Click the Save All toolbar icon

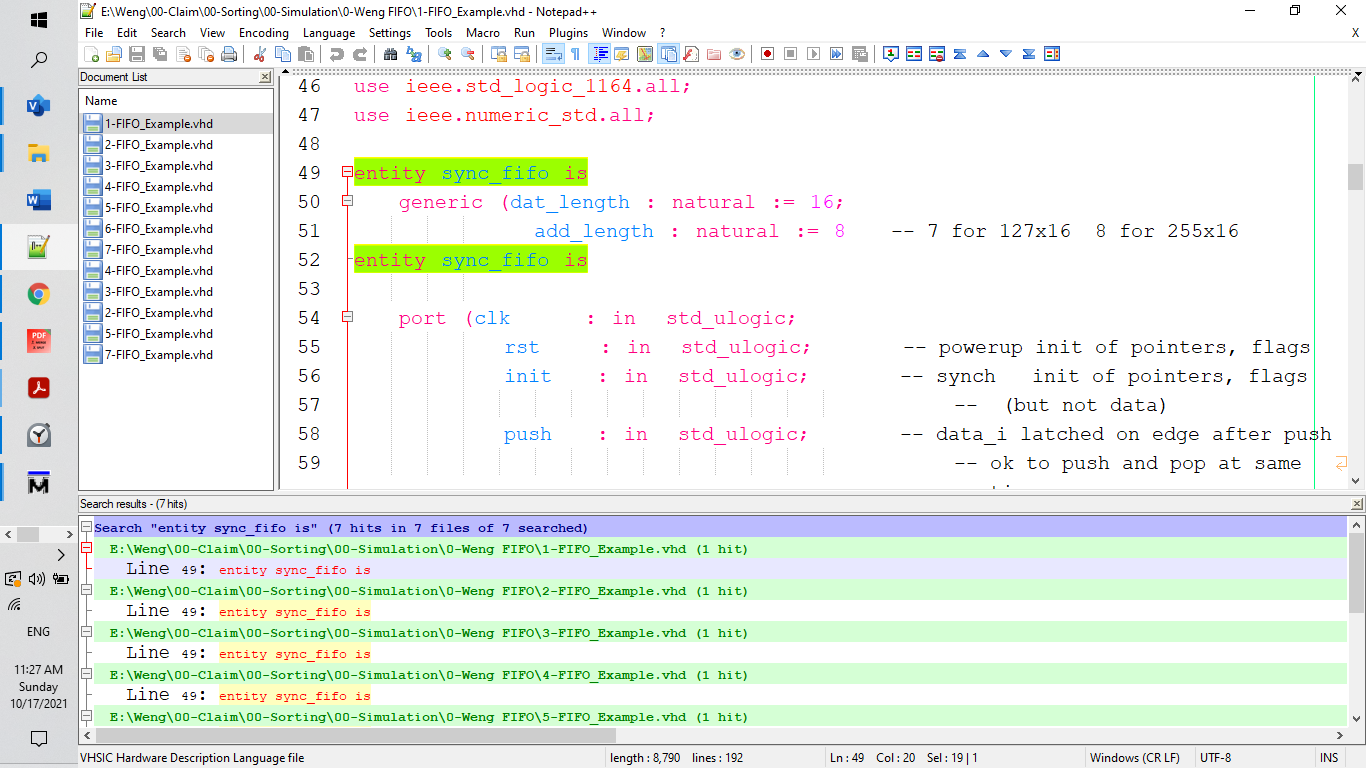[x=160, y=54]
